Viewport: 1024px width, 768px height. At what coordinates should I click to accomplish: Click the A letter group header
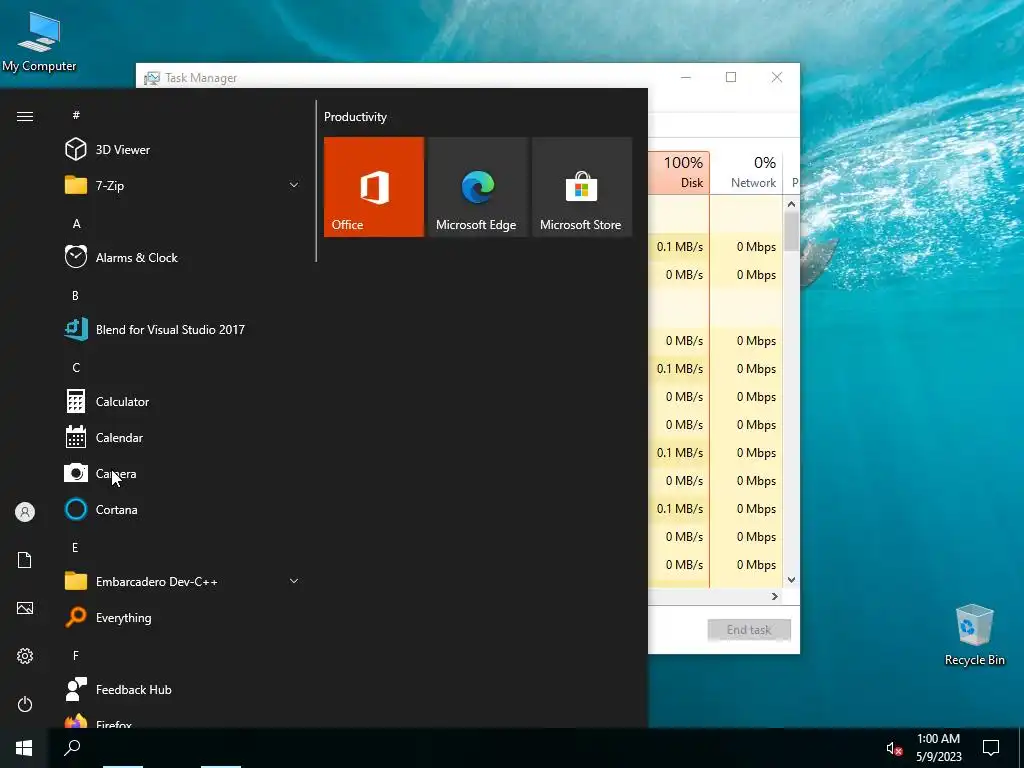76,223
